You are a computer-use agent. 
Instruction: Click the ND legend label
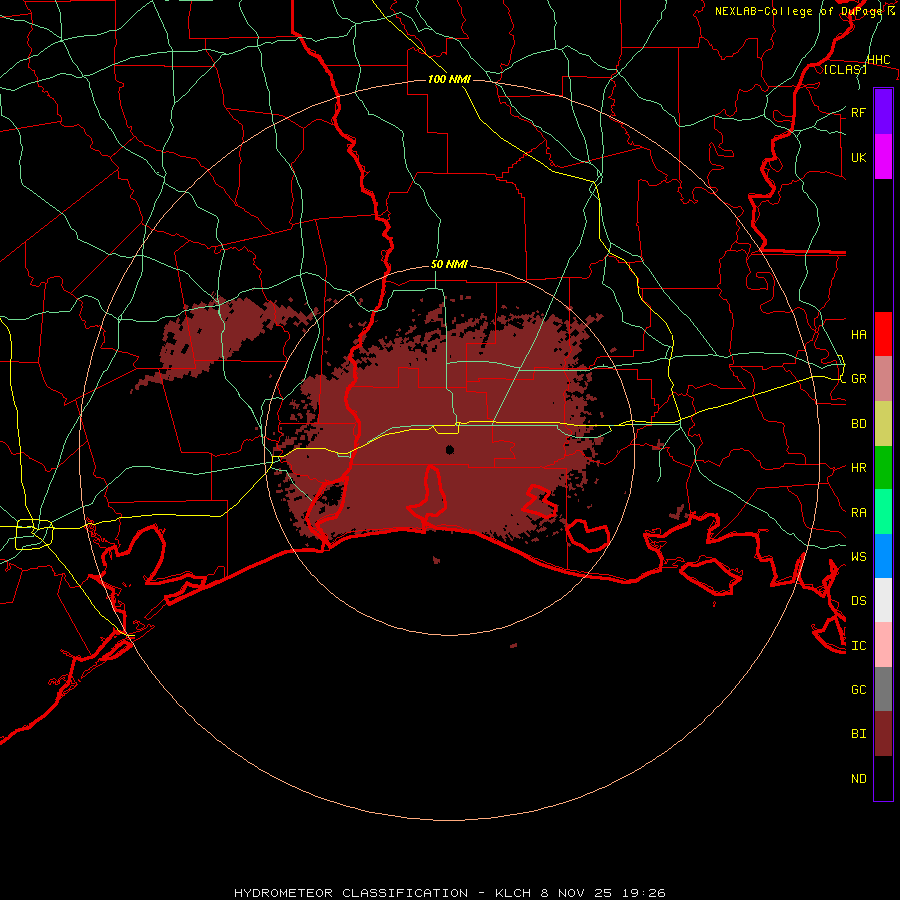point(858,779)
